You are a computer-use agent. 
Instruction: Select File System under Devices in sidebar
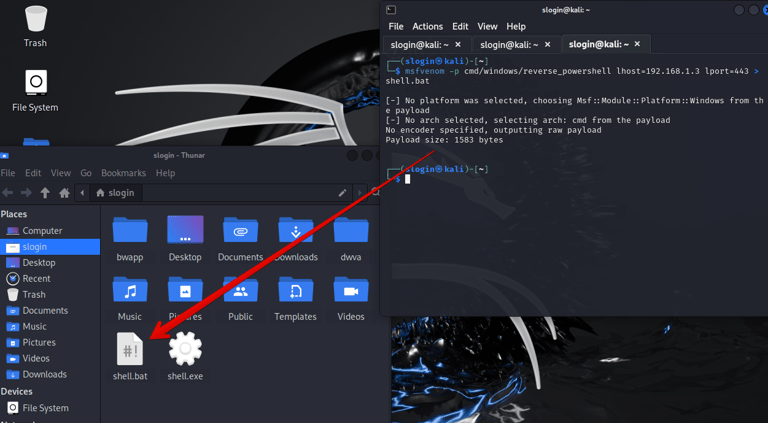[50, 408]
